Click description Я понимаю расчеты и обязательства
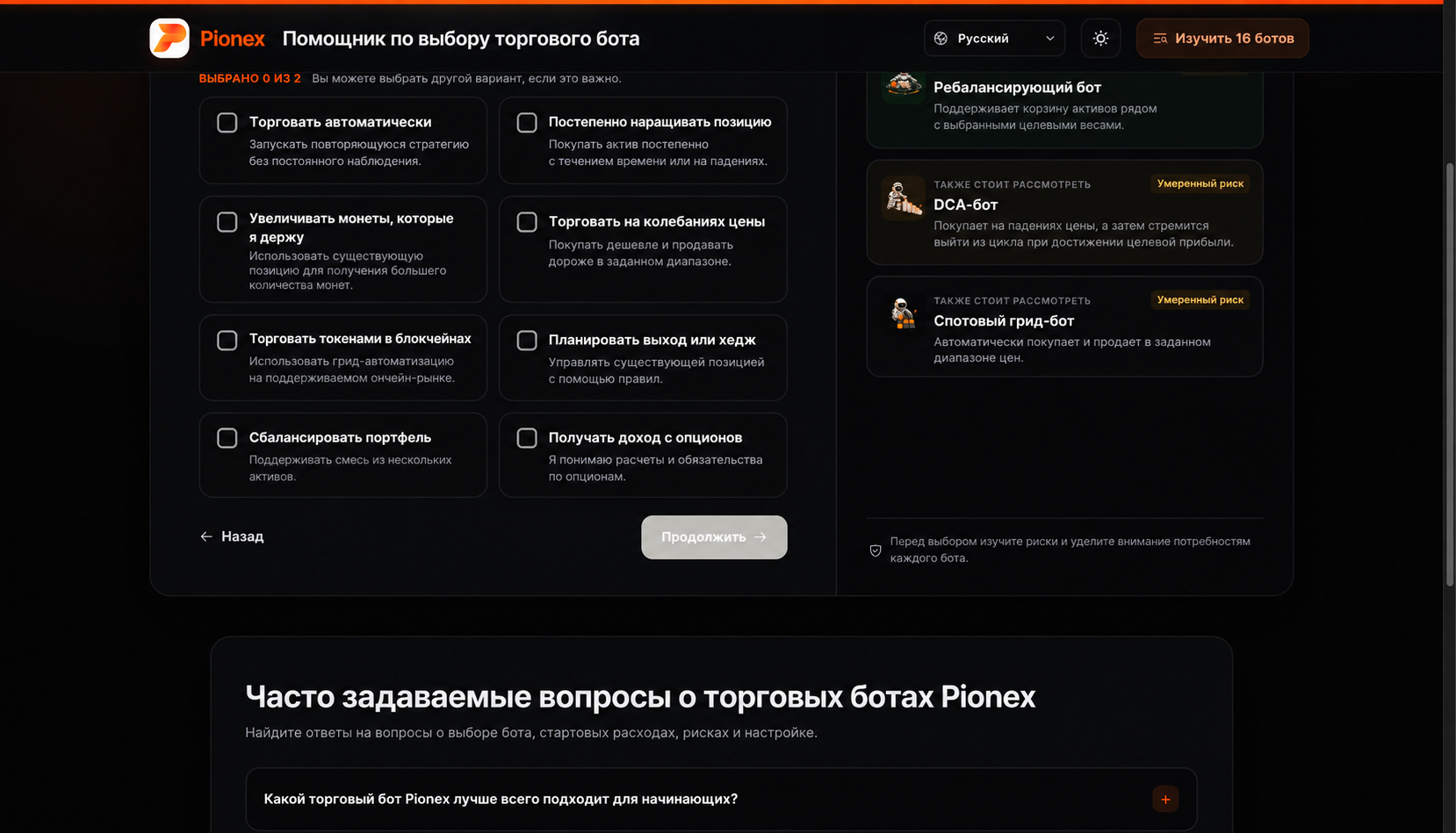Viewport: 1456px width, 833px height. pos(655,468)
